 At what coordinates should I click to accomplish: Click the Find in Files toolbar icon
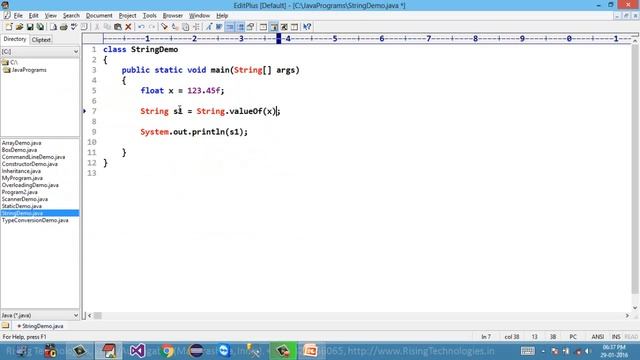click(186, 27)
